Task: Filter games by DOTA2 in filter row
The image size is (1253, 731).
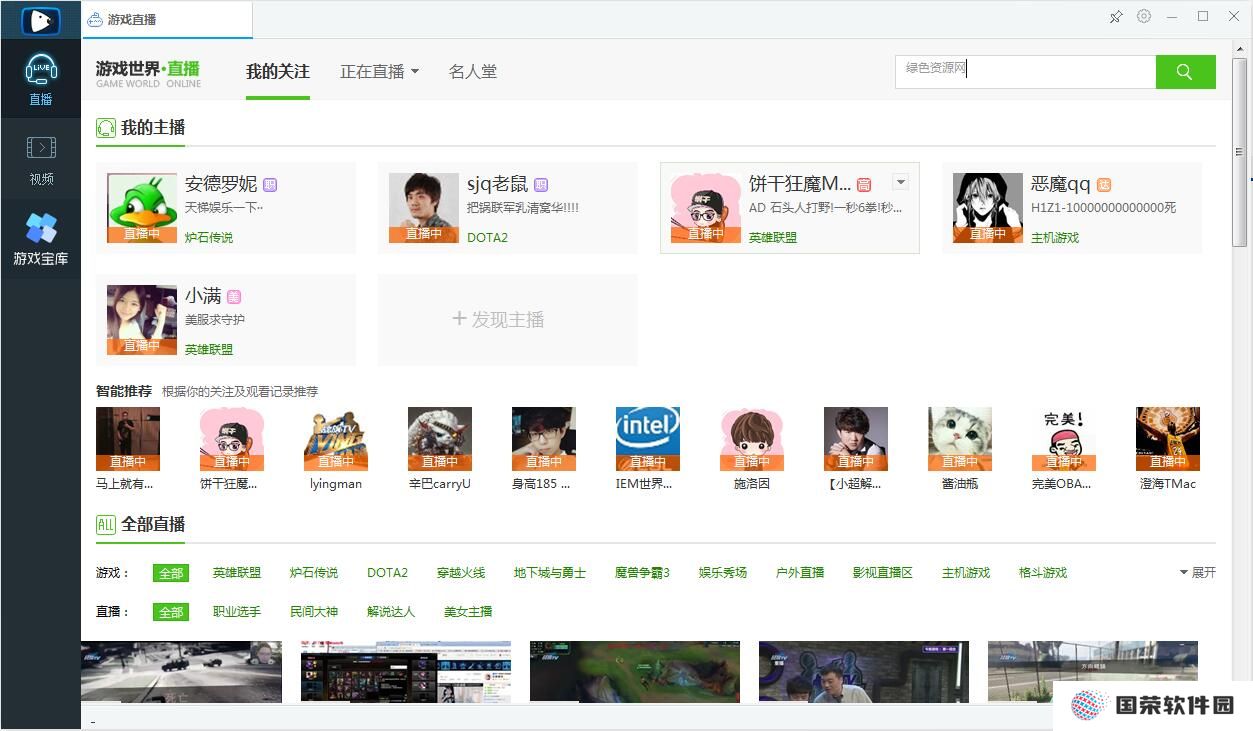Action: coord(387,573)
